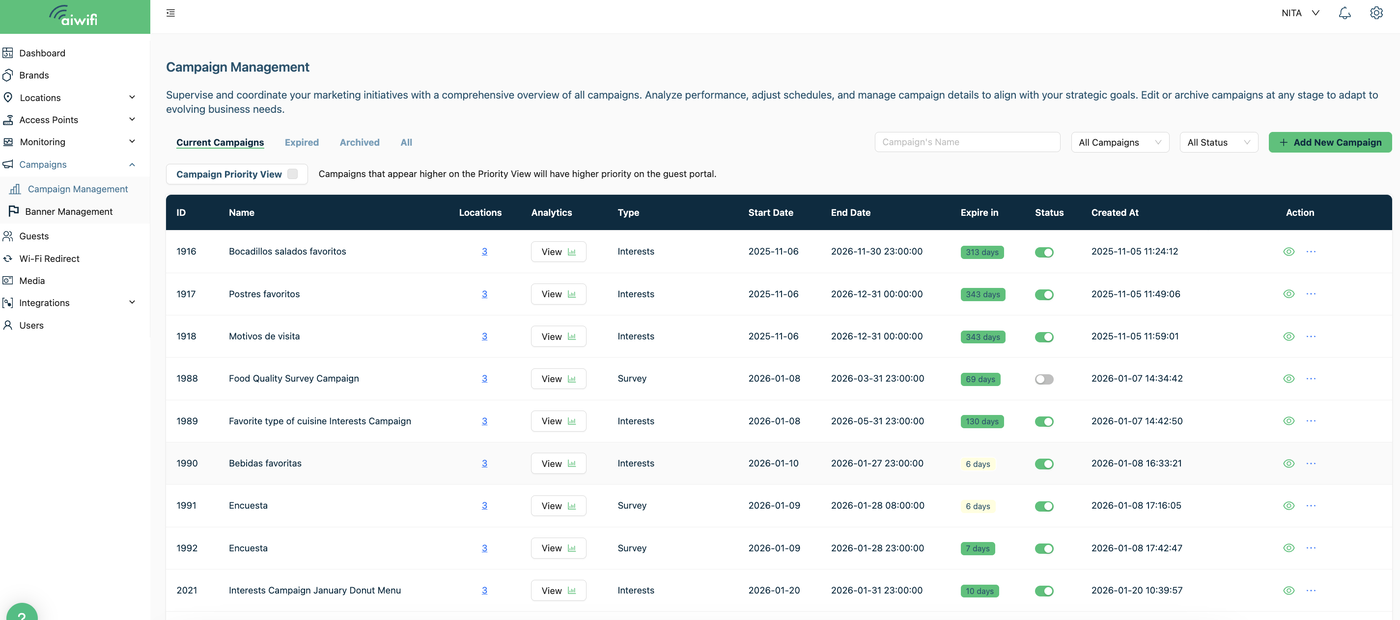Open the notifications bell icon
Image resolution: width=1400 pixels, height=620 pixels.
click(1345, 13)
